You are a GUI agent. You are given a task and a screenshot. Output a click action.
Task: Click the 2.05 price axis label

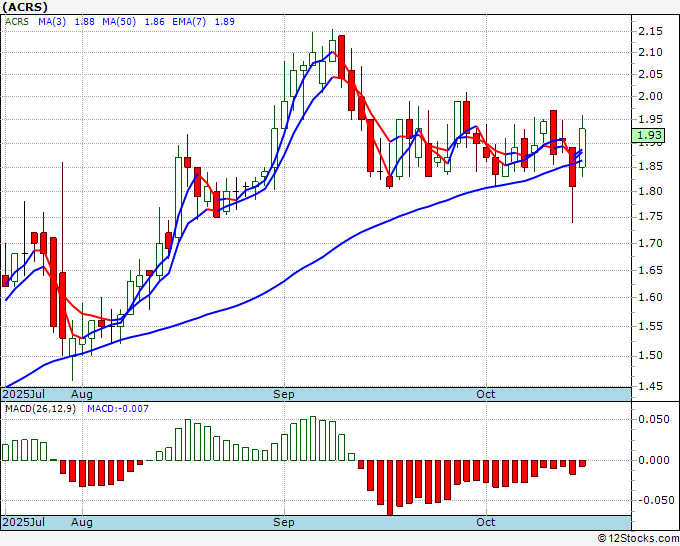pos(650,74)
